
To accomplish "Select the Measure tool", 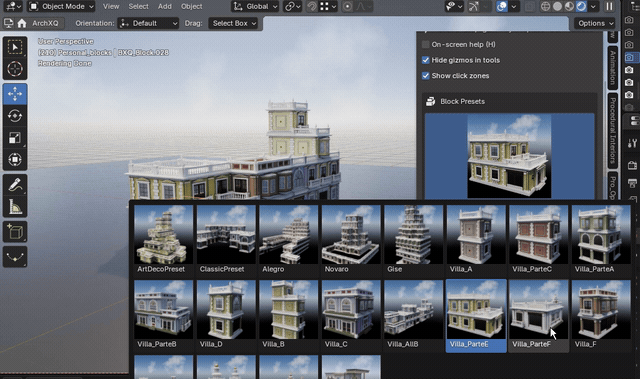I will [15, 207].
